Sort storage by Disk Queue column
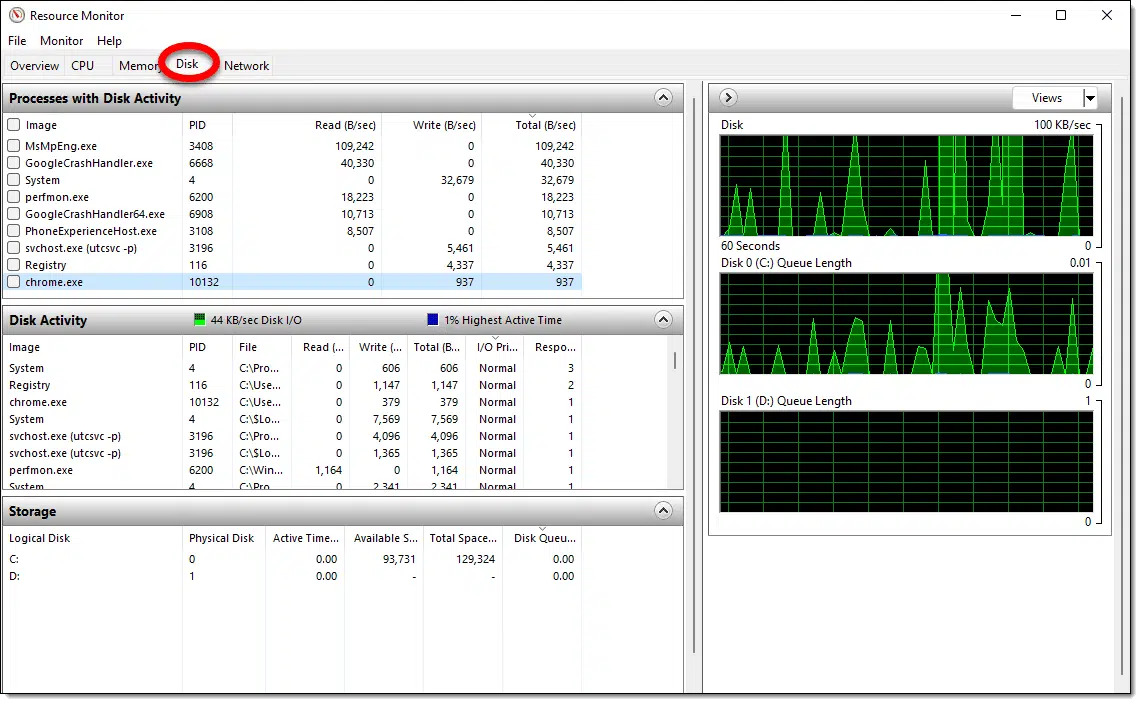The image size is (1141, 704). (x=542, y=538)
